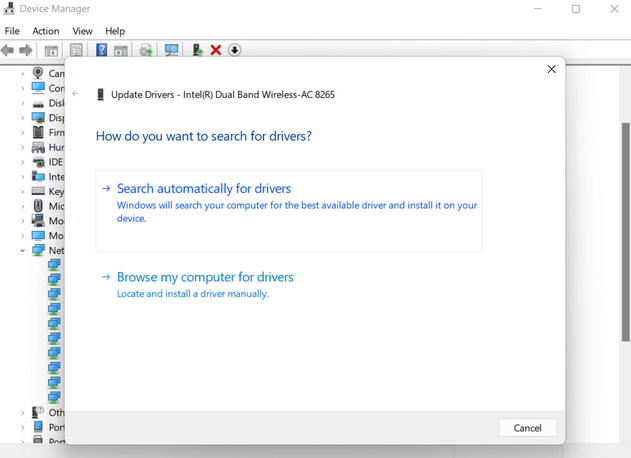Open the View menu
Image resolution: width=631 pixels, height=458 pixels.
point(82,31)
